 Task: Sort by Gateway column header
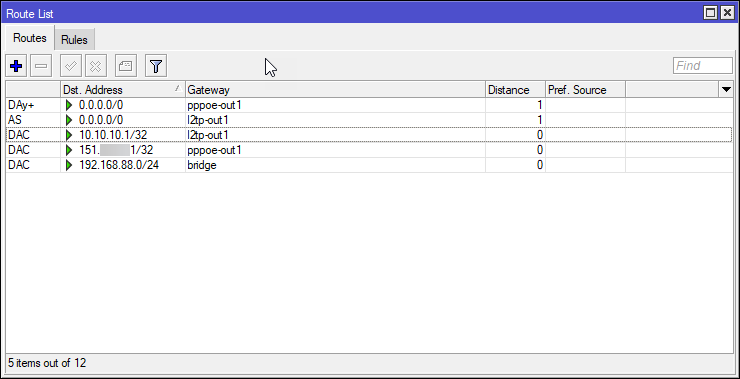(335, 90)
